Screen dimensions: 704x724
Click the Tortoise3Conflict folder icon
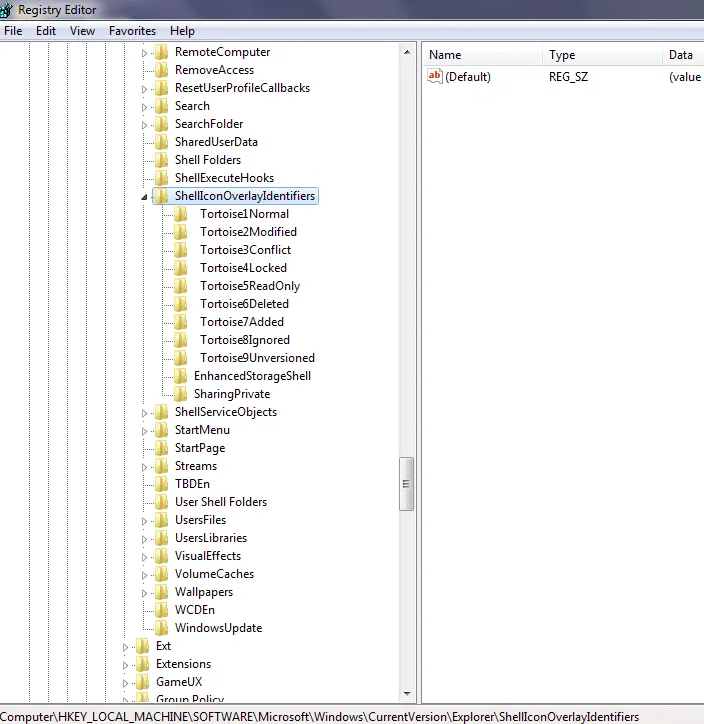point(181,250)
